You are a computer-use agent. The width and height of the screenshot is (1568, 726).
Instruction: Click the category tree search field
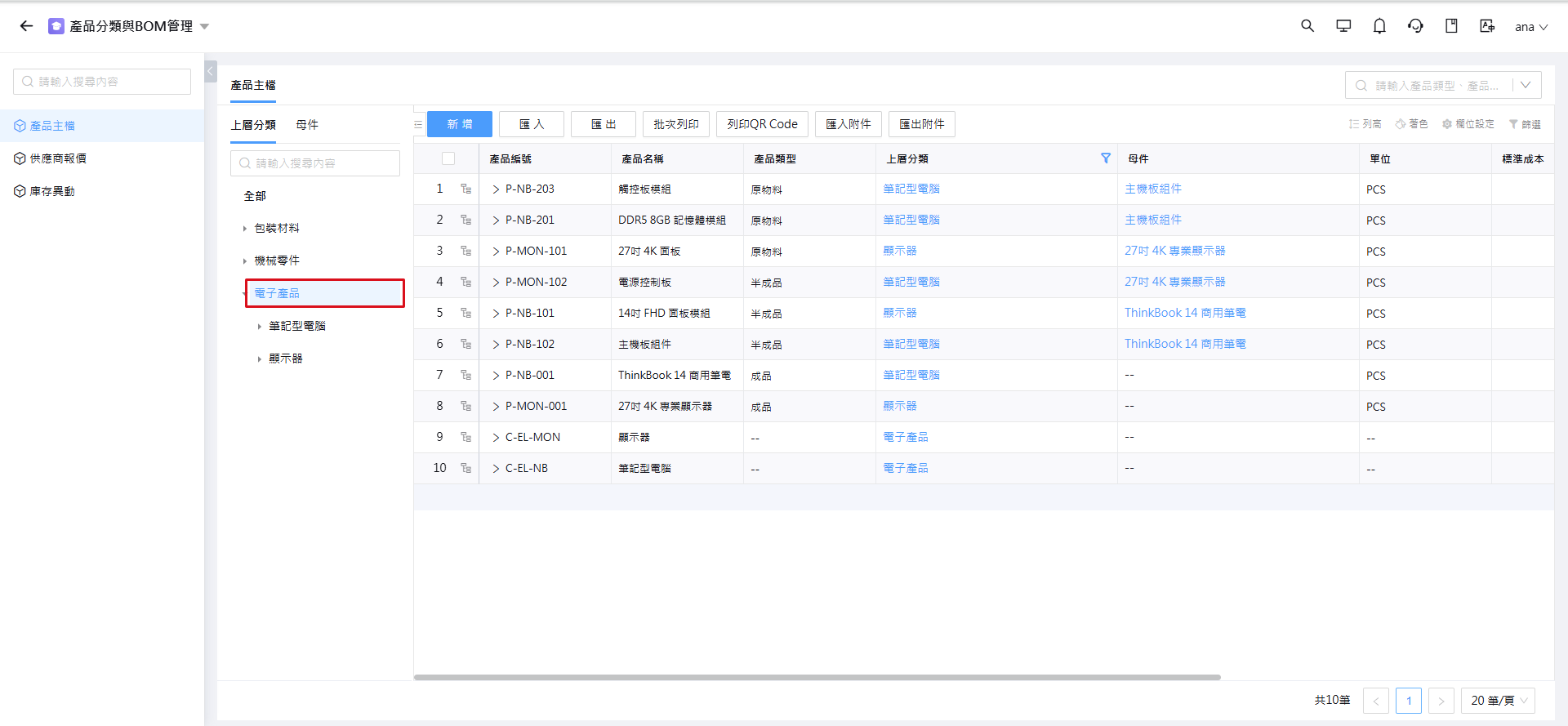pyautogui.click(x=315, y=163)
